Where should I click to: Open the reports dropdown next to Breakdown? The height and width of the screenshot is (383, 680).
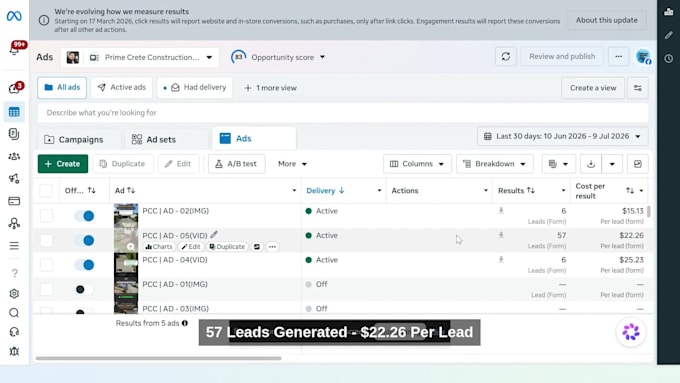(559, 164)
